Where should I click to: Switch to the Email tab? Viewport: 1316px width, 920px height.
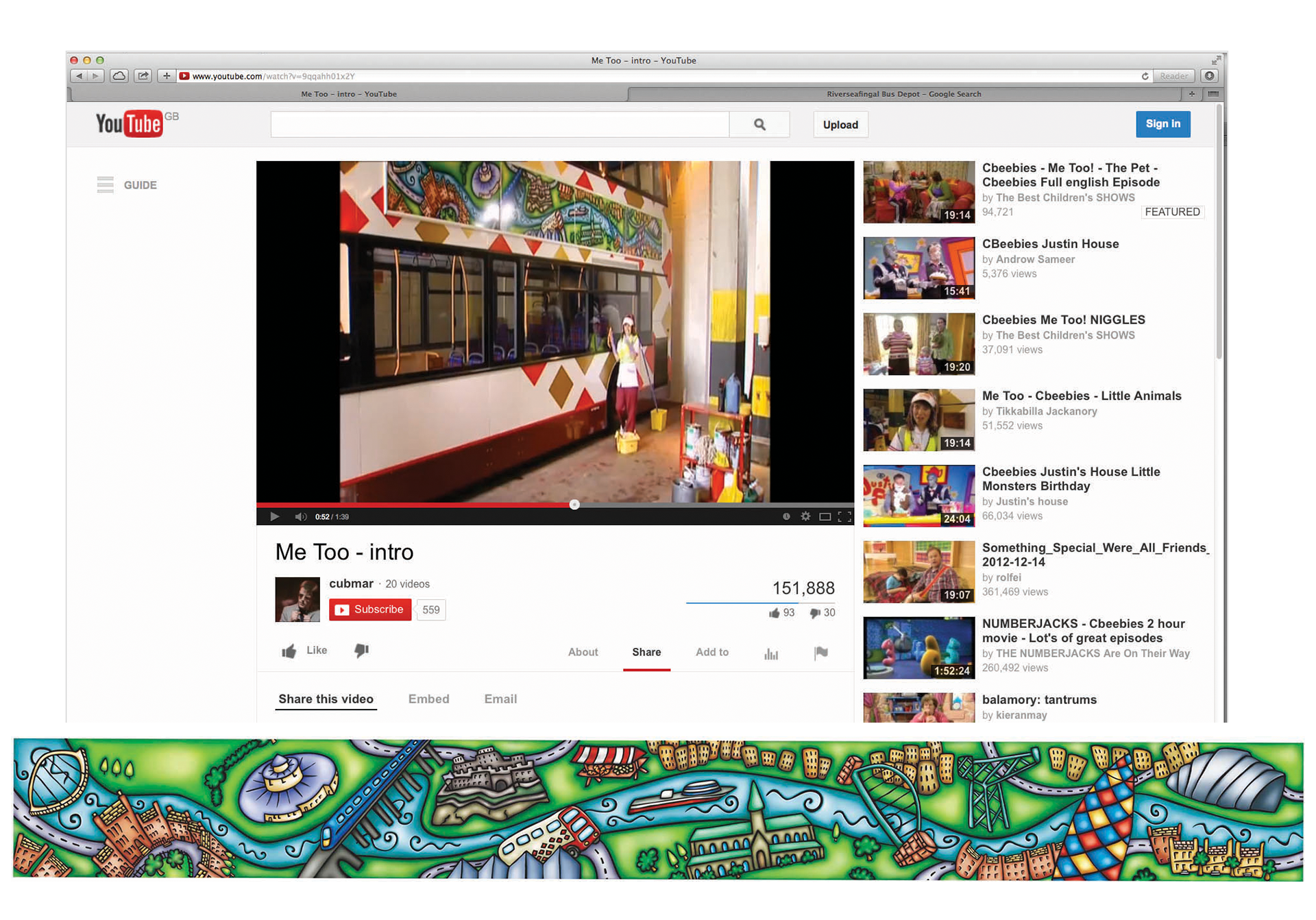(501, 699)
